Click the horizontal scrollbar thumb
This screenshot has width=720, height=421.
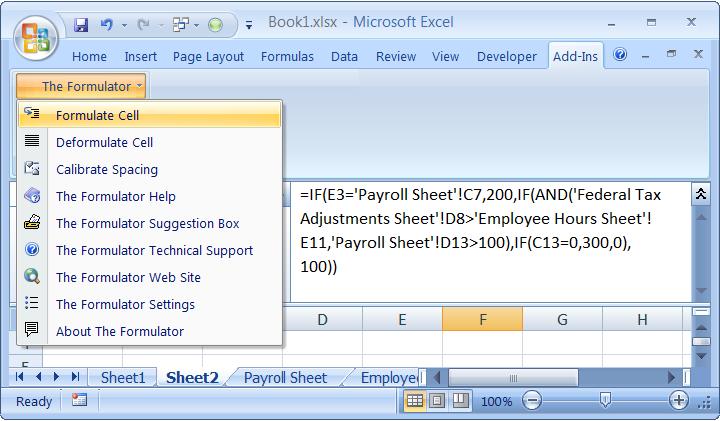pyautogui.click(x=513, y=378)
